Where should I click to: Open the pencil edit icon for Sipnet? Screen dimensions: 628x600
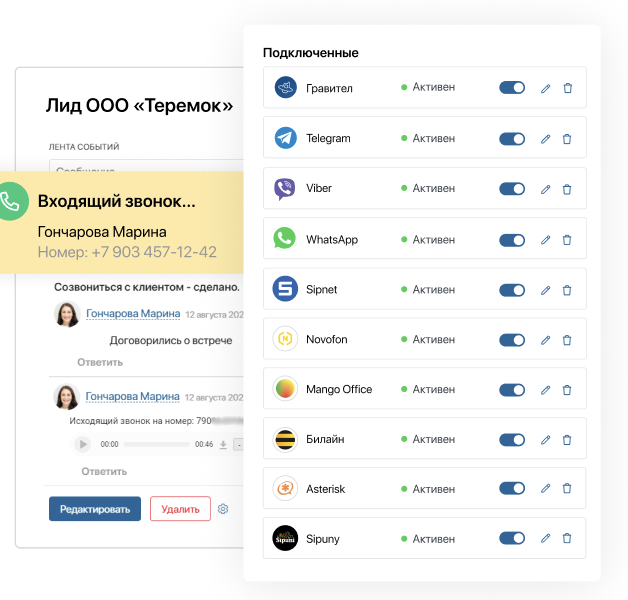pyautogui.click(x=545, y=290)
